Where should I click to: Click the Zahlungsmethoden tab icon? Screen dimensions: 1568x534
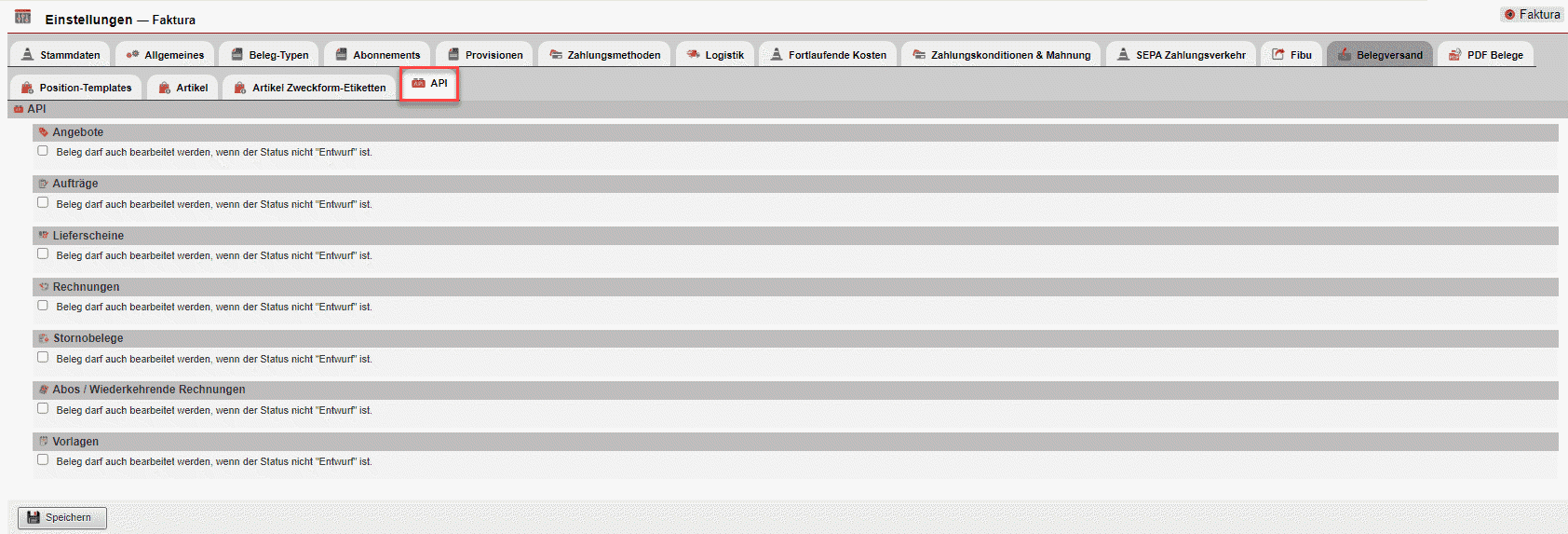click(556, 55)
